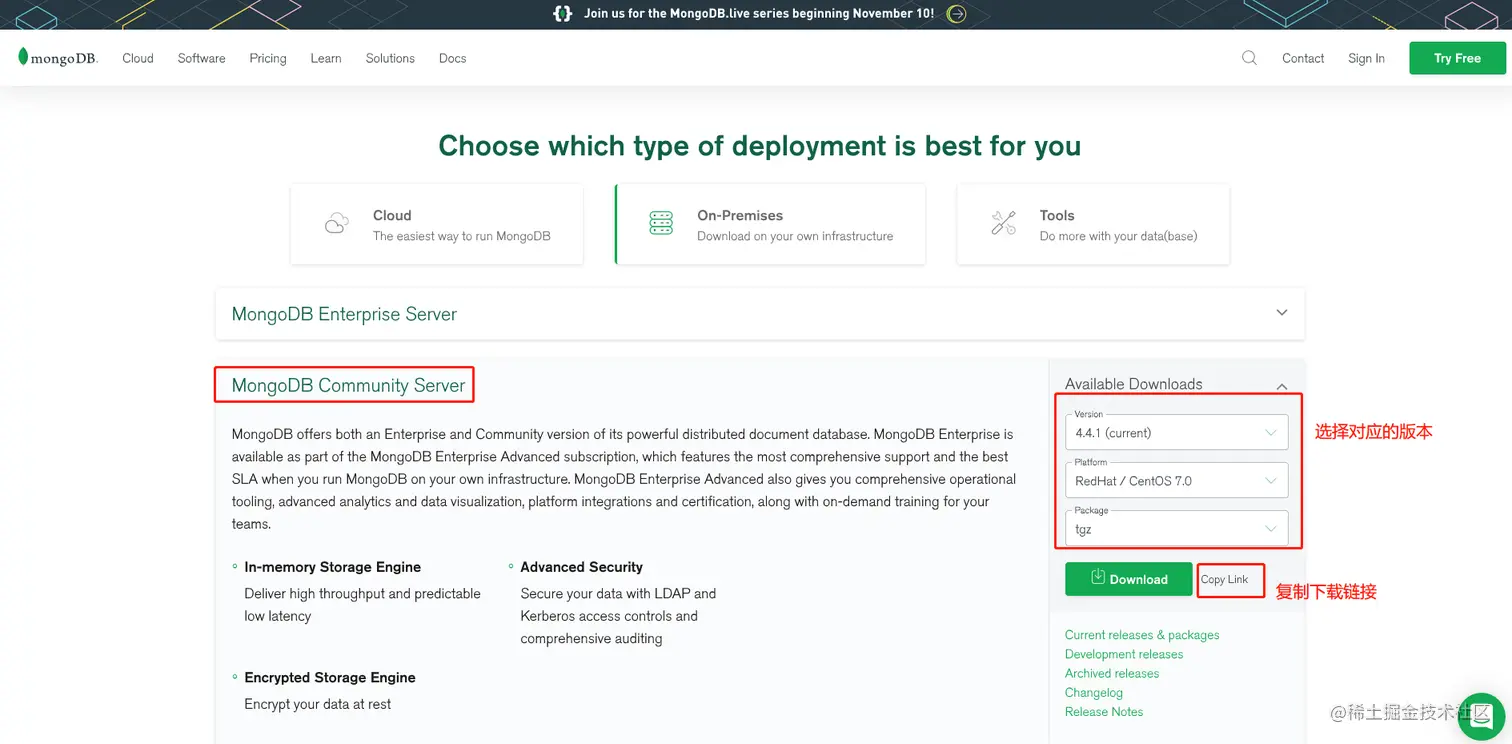Click Copy Link
The width and height of the screenshot is (1512, 744).
tap(1225, 579)
